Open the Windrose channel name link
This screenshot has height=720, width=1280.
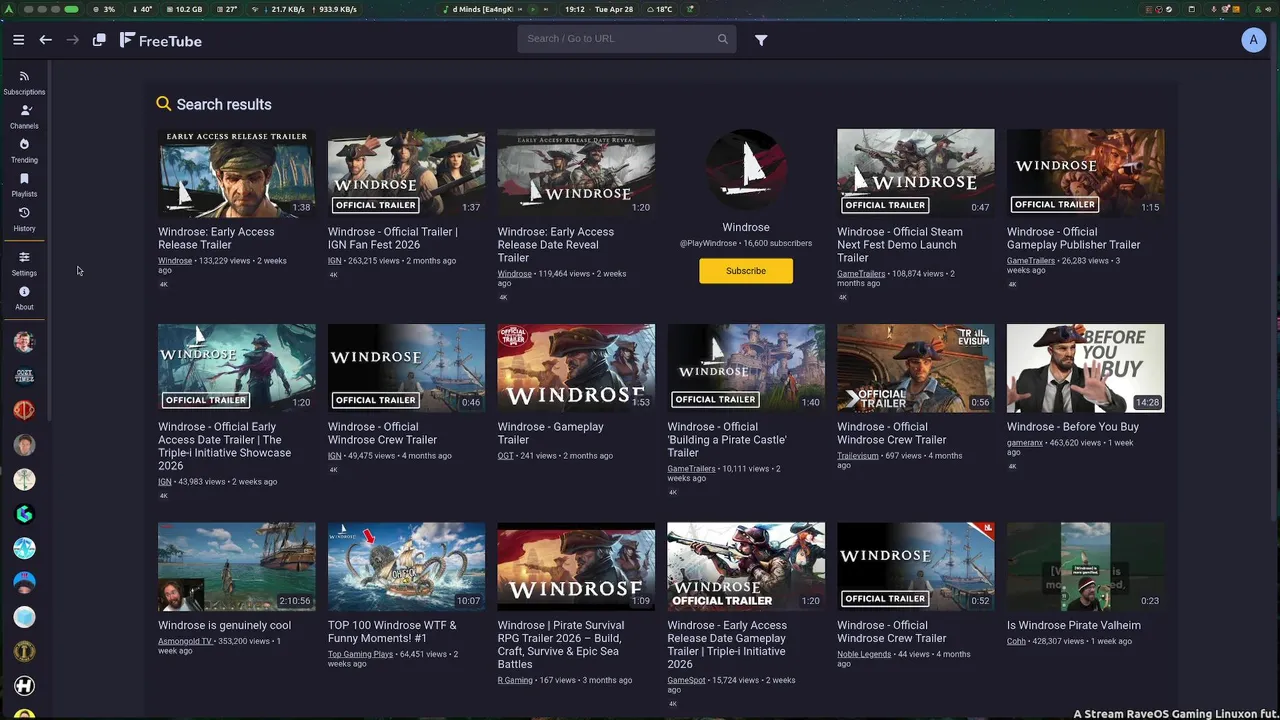click(746, 227)
